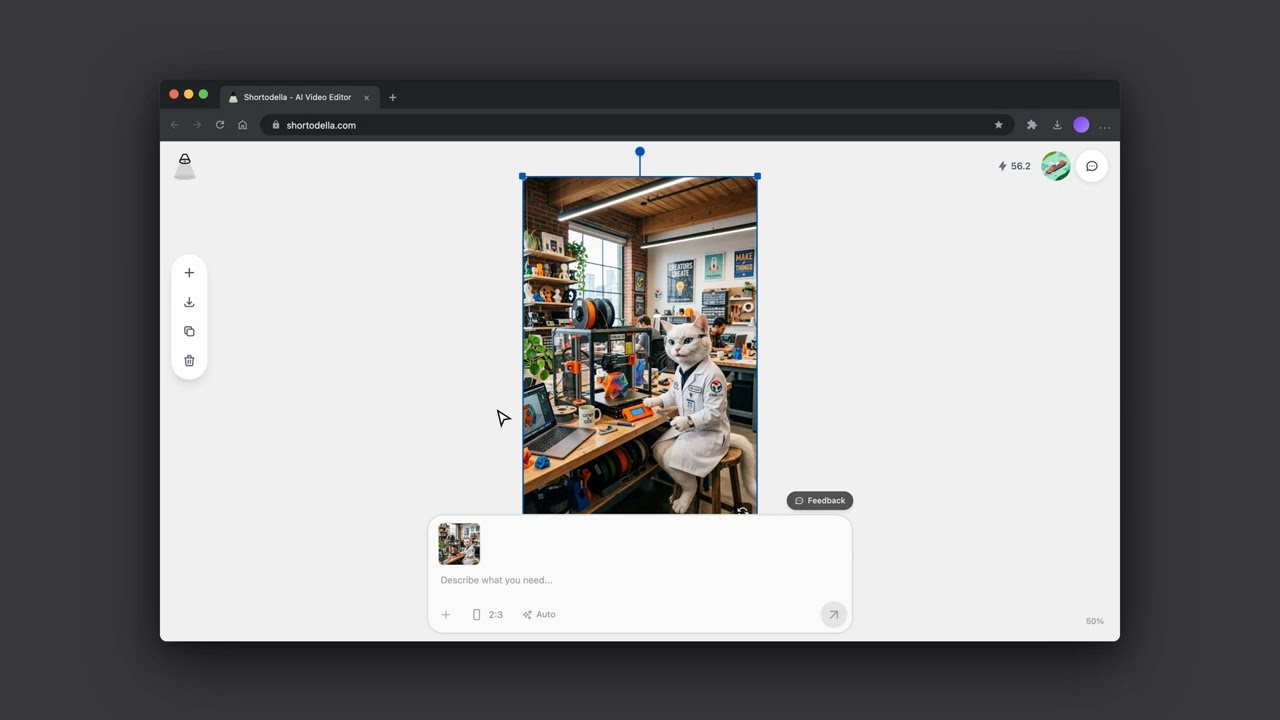Click the attached image thumbnail in prompt box
Screen dimensions: 1280x720
459,544
